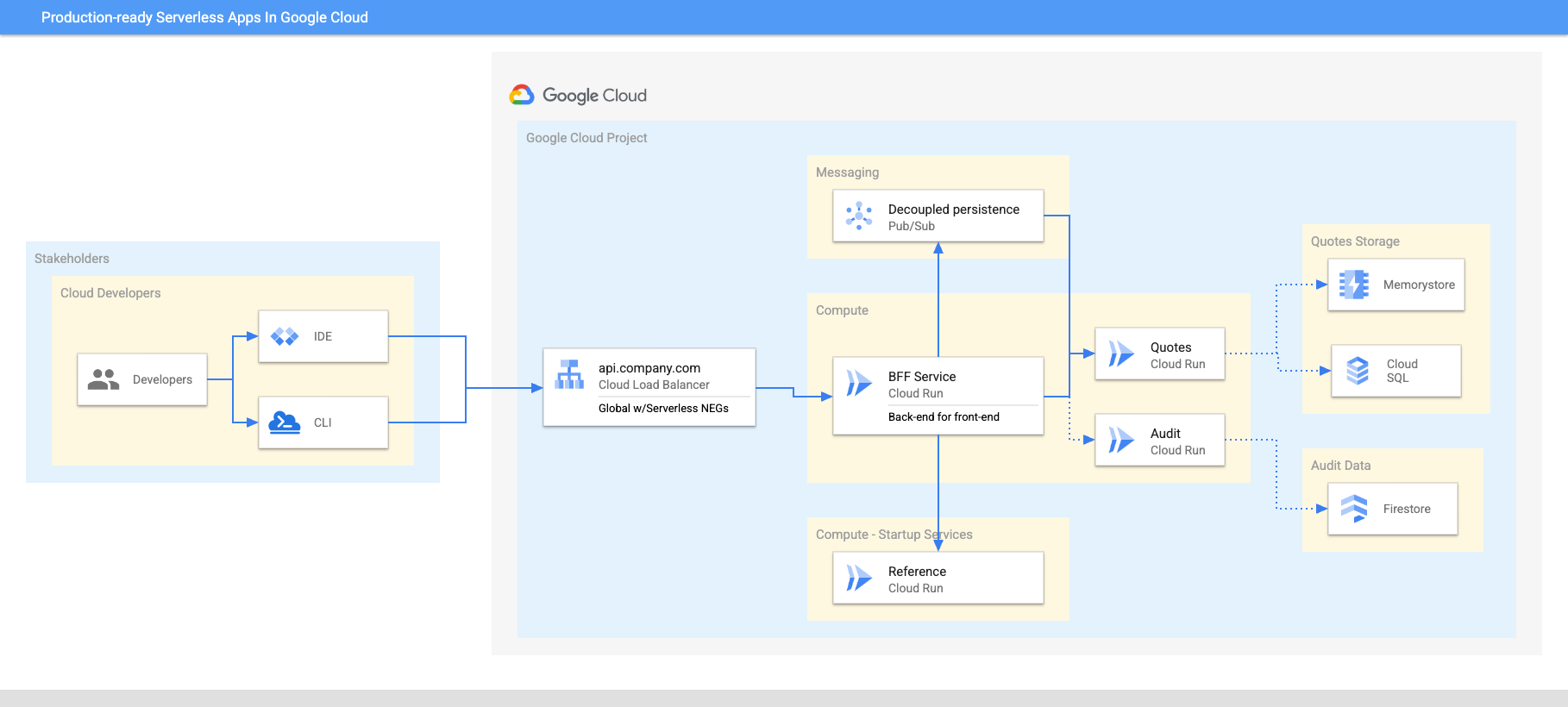
Task: Click the Developers people icon
Action: 103,379
